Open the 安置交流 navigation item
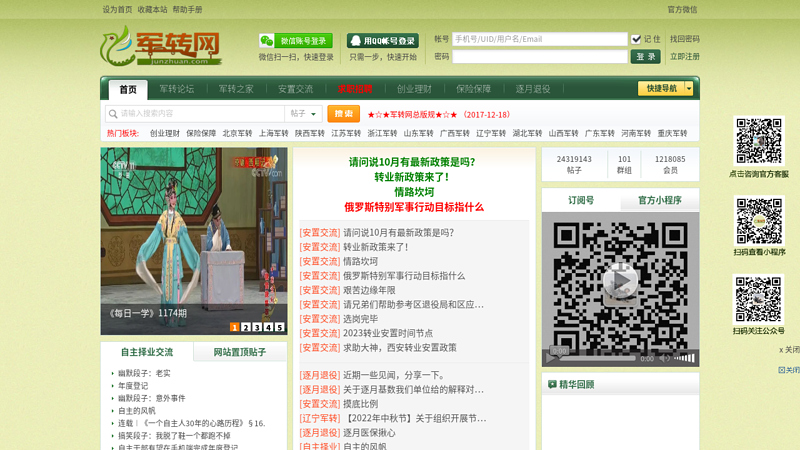This screenshot has width=800, height=450. 295,89
